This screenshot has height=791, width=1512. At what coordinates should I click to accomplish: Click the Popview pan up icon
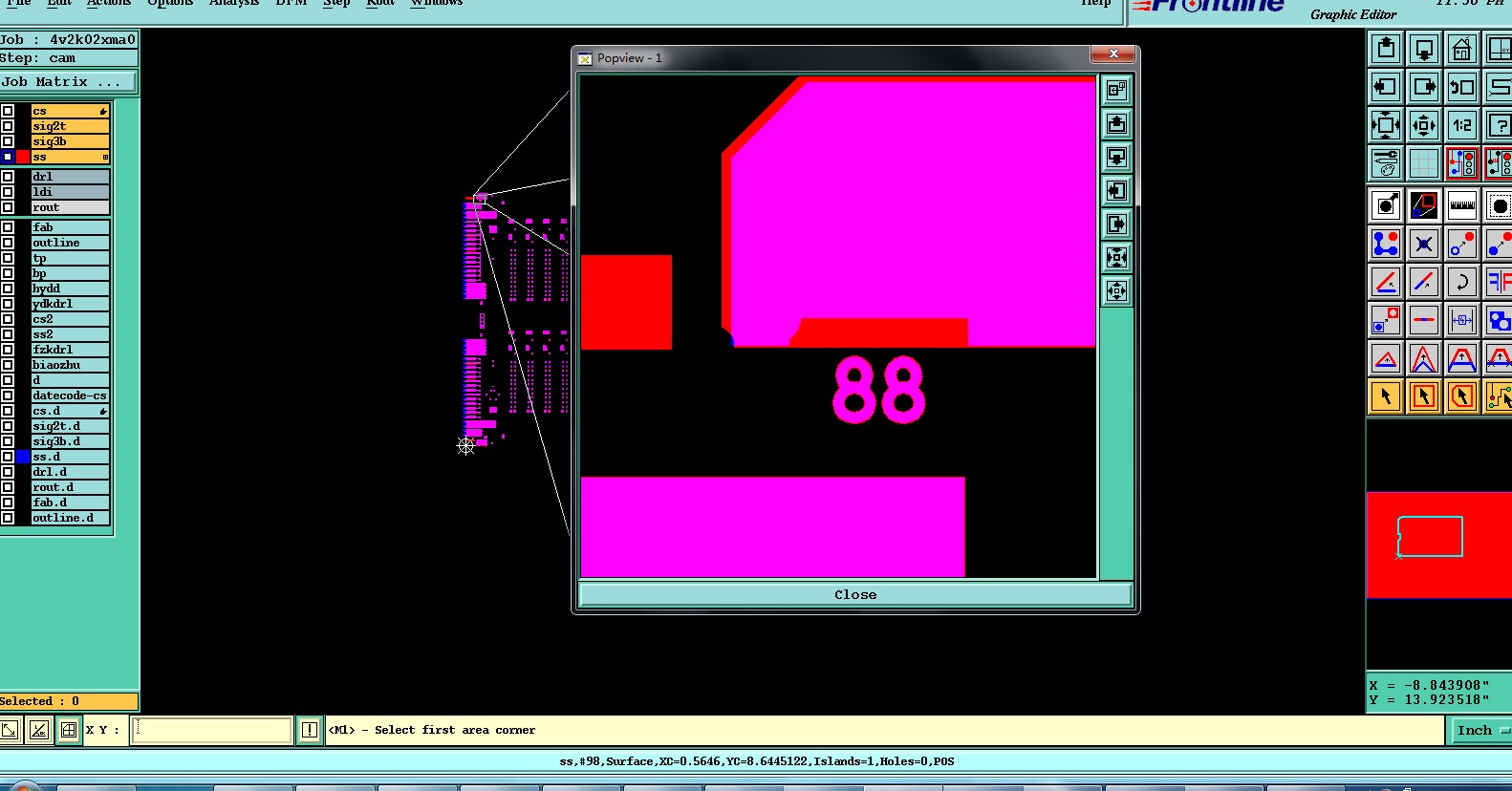(1116, 123)
